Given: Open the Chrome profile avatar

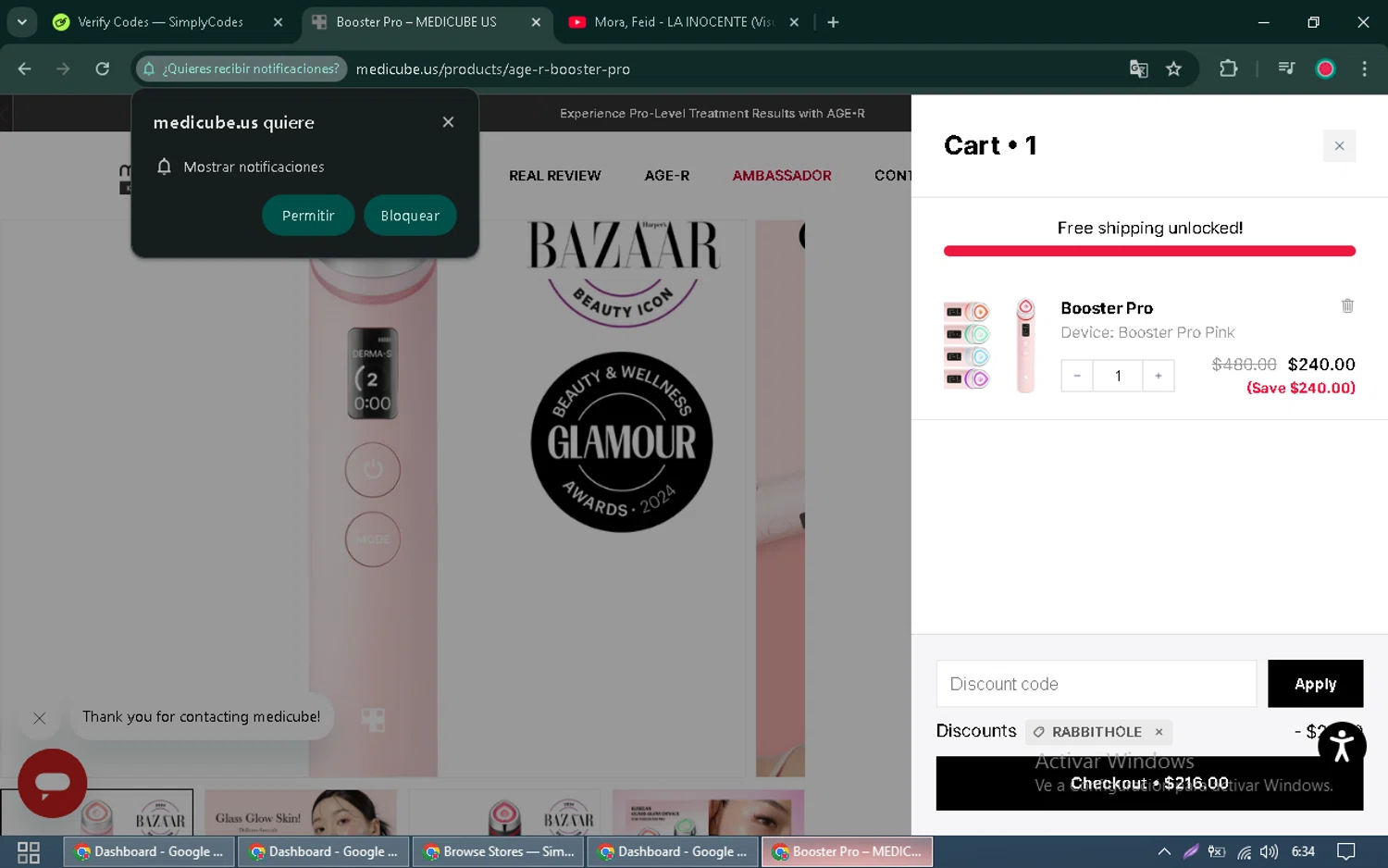Looking at the screenshot, I should (x=1325, y=68).
